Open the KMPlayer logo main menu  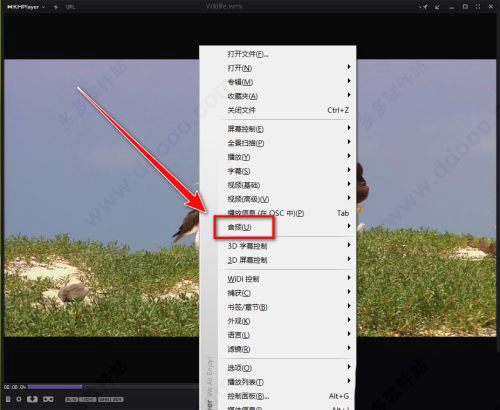pos(26,7)
